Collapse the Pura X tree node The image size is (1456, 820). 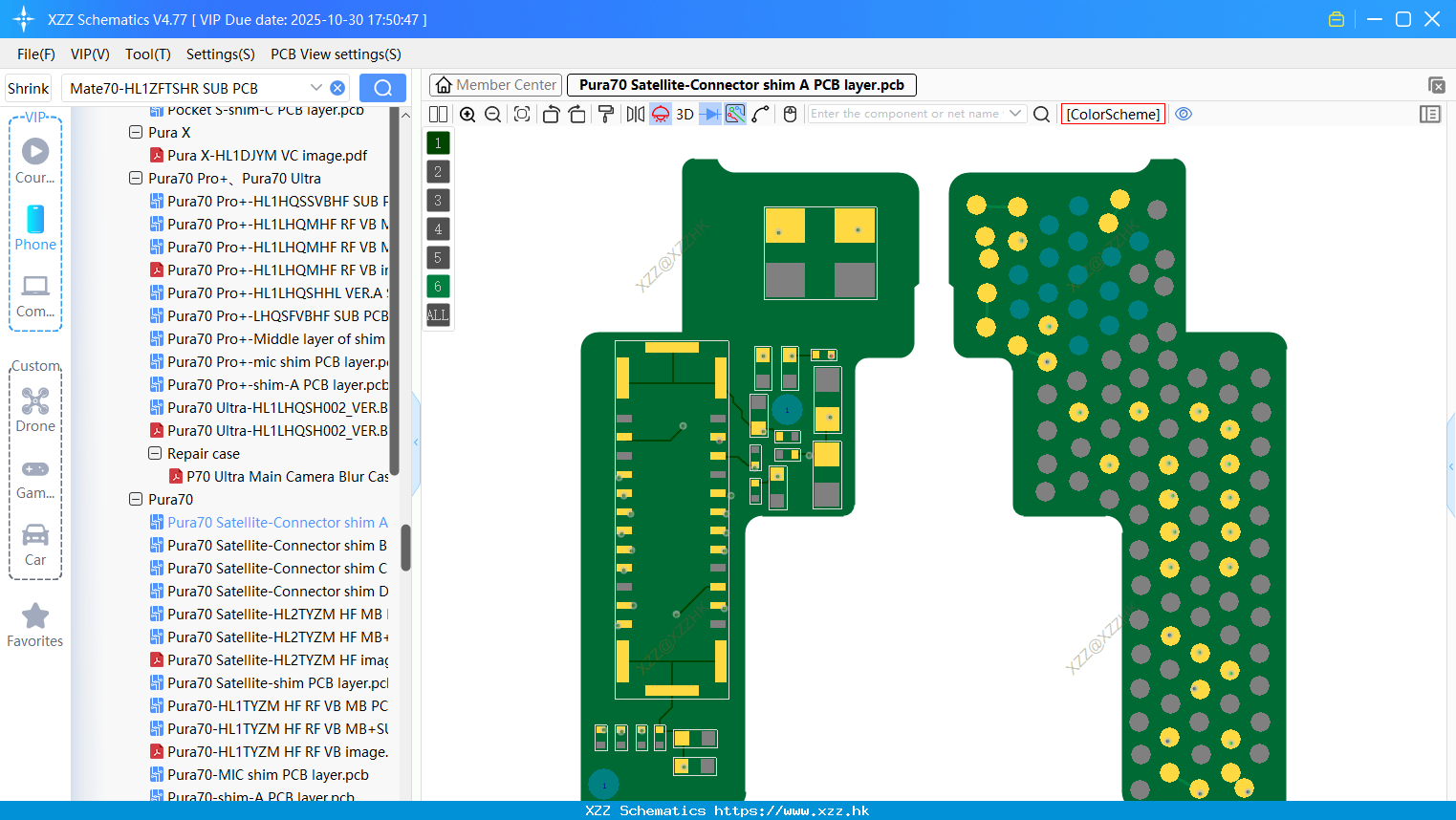(136, 133)
